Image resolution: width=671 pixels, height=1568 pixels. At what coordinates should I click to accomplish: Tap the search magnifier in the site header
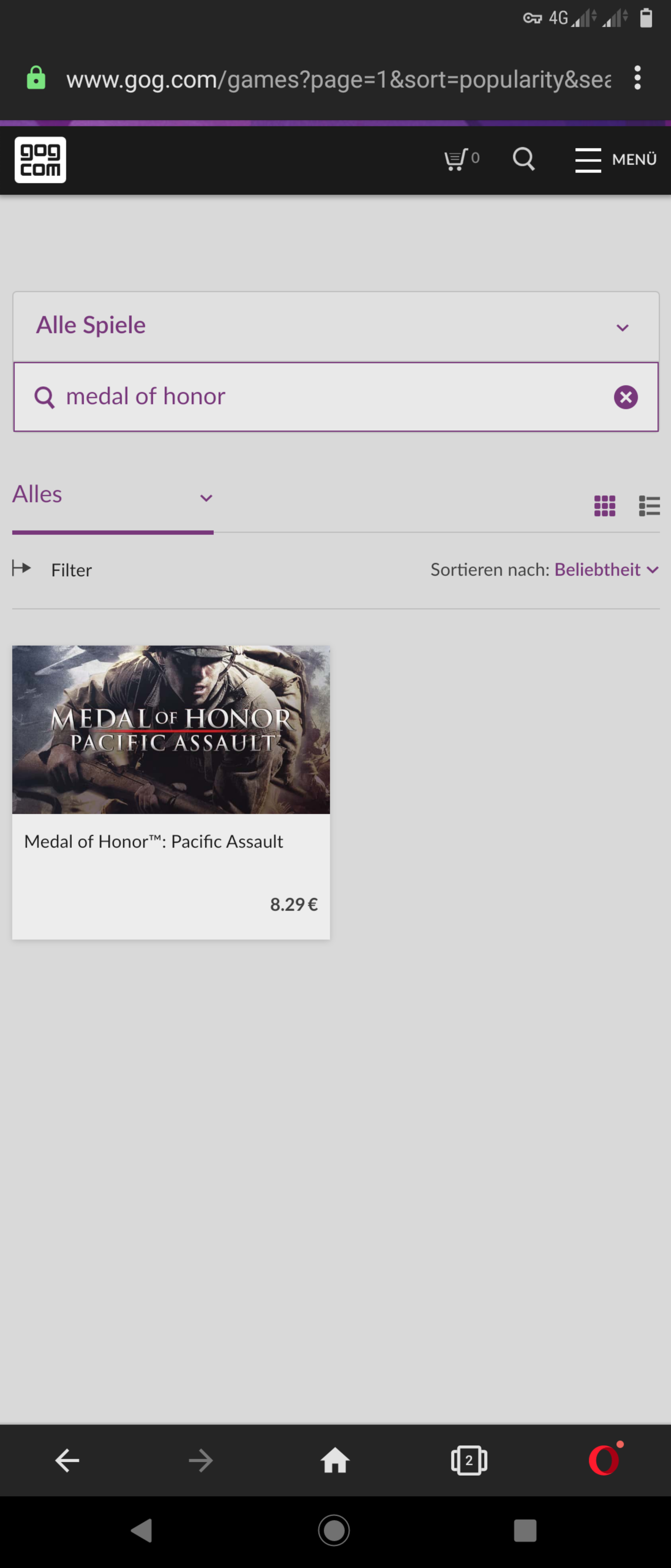coord(524,160)
